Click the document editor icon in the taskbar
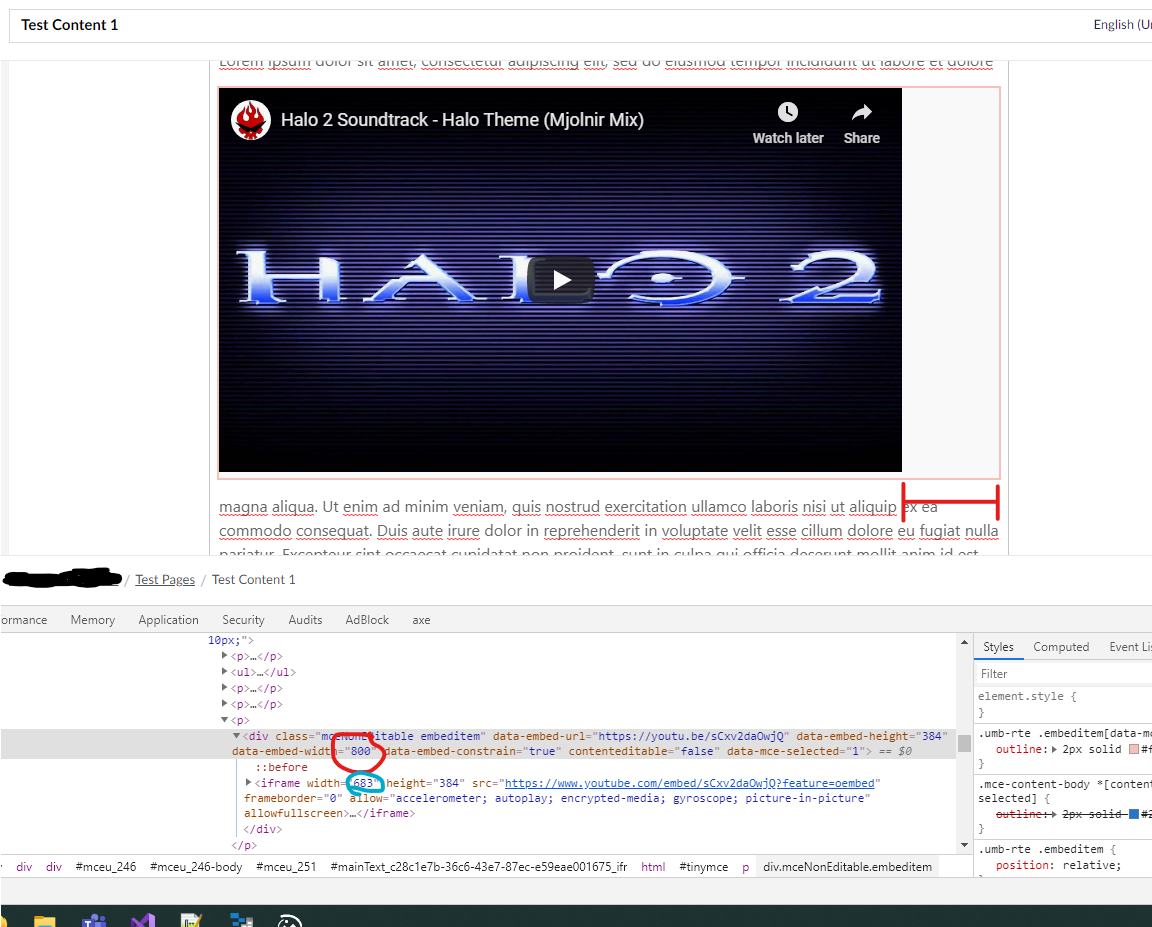This screenshot has height=927, width=1152. click(192, 918)
